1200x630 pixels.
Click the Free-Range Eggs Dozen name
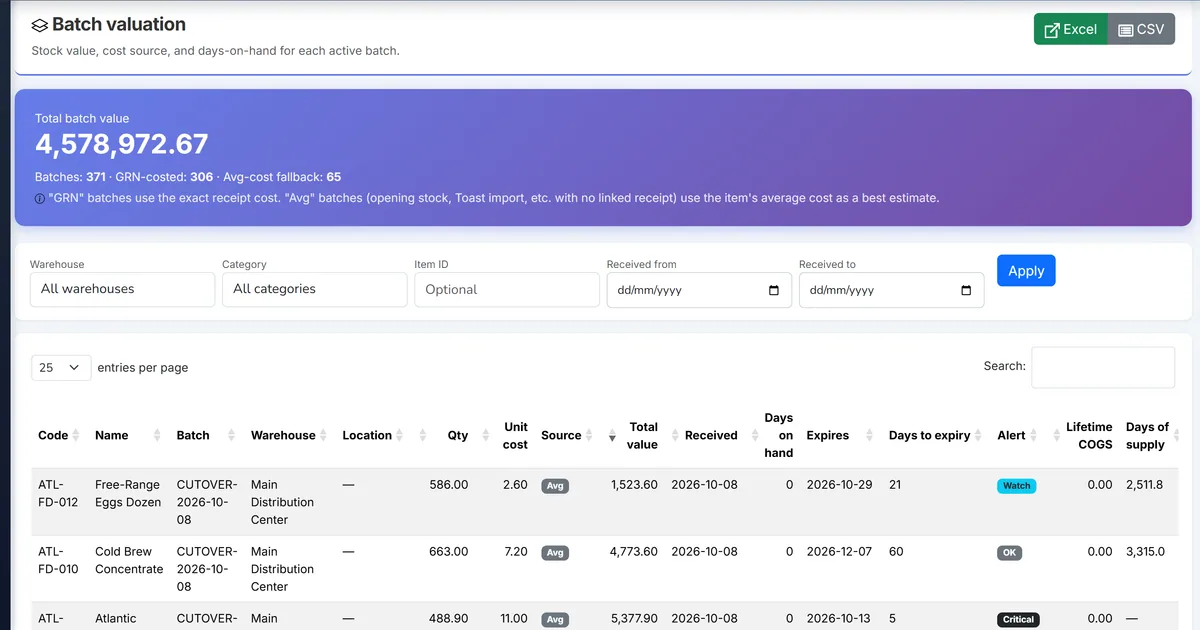click(x=128, y=493)
